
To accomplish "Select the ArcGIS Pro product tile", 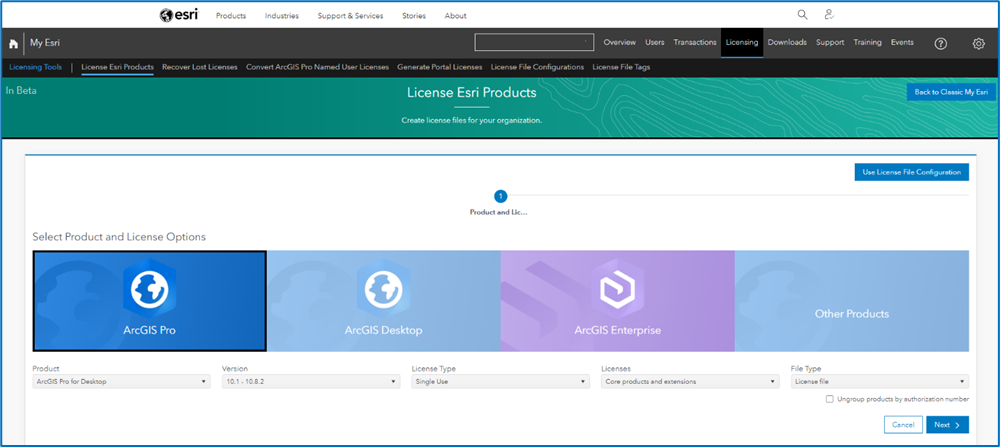I will [x=150, y=301].
